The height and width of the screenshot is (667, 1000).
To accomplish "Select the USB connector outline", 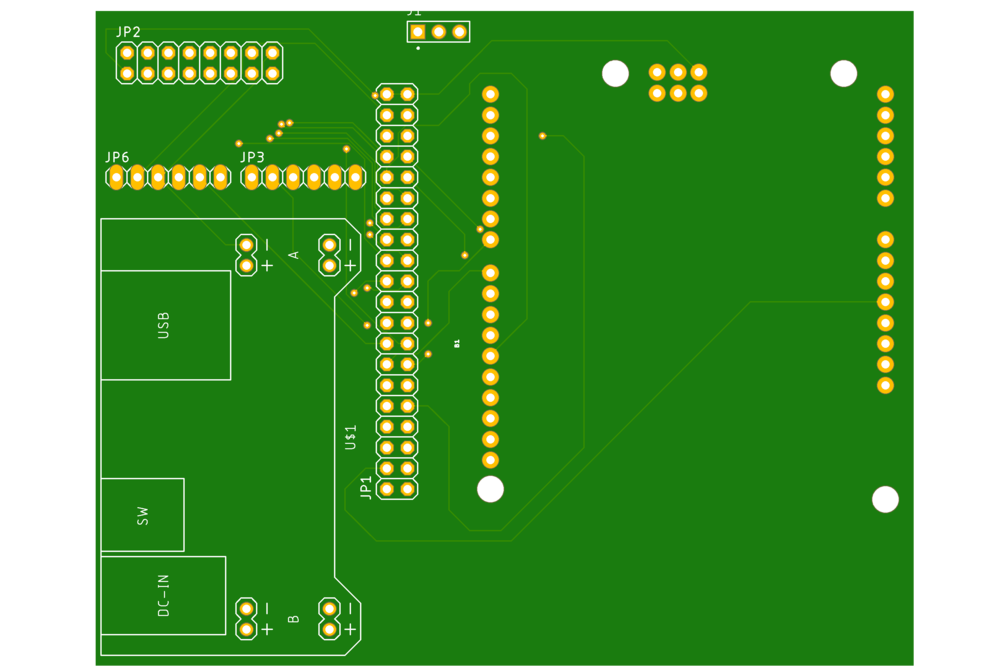I will (x=166, y=325).
